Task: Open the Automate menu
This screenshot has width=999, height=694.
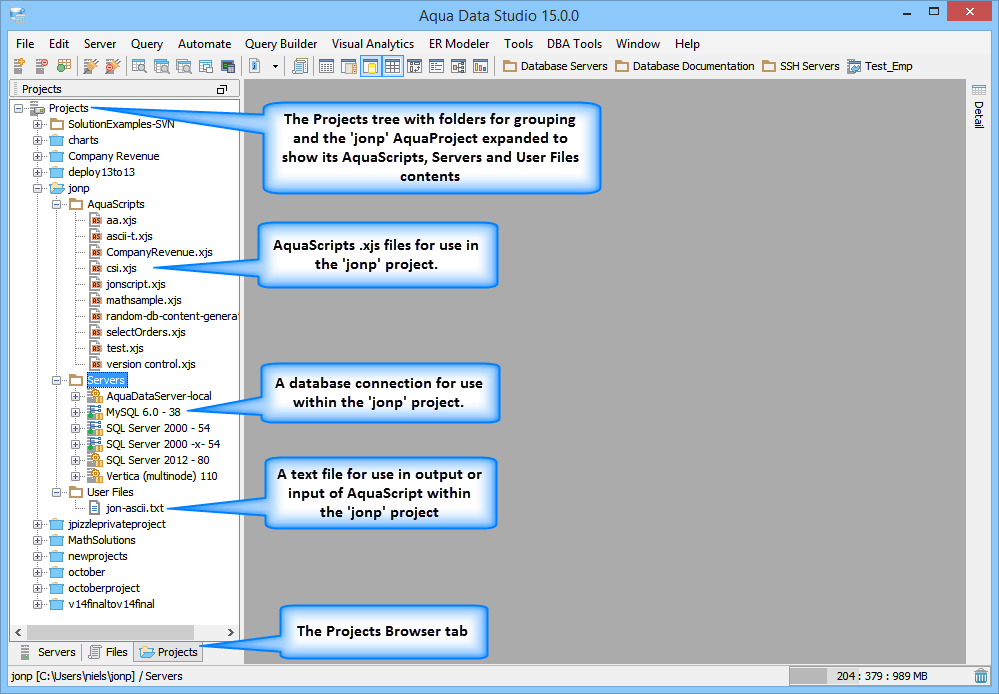Action: (205, 44)
